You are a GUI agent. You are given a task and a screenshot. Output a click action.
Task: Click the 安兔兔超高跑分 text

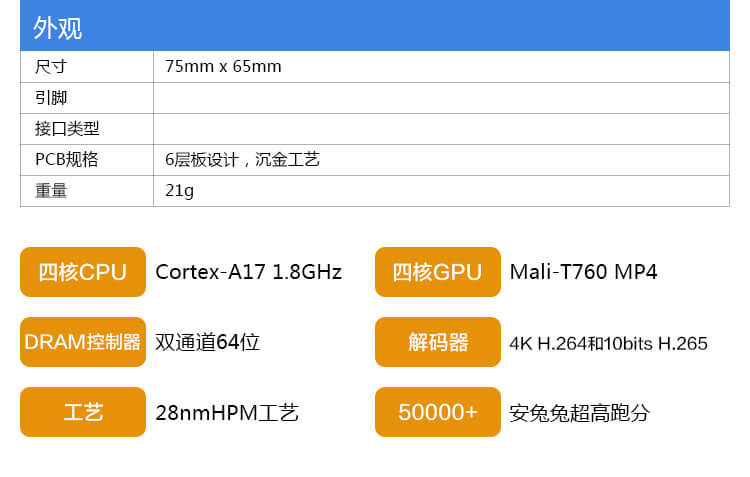point(579,412)
